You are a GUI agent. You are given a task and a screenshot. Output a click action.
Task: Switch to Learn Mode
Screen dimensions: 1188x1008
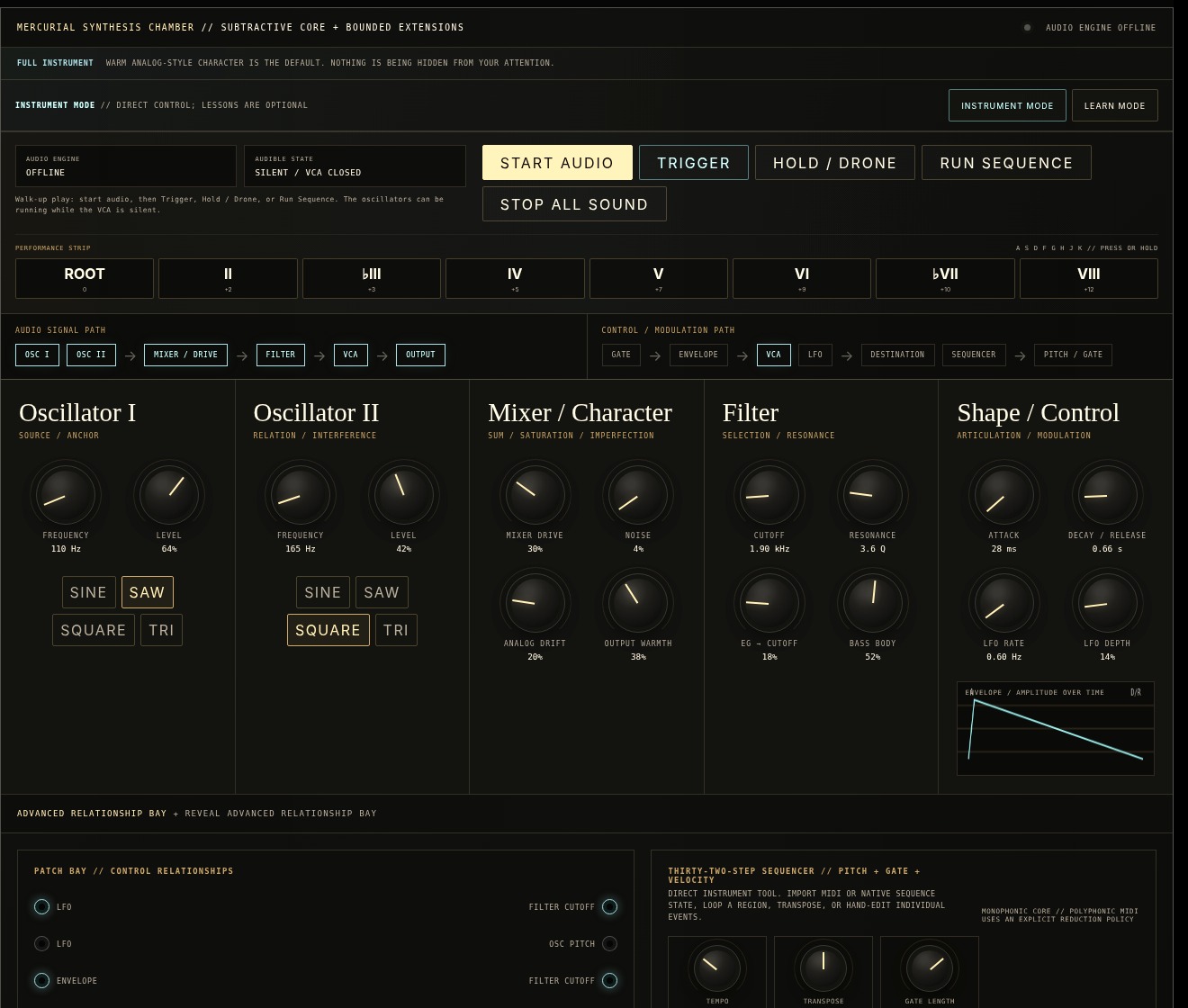coord(1114,105)
